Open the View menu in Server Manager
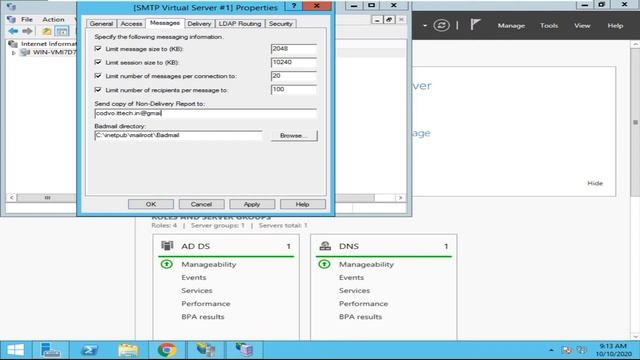 [582, 25]
